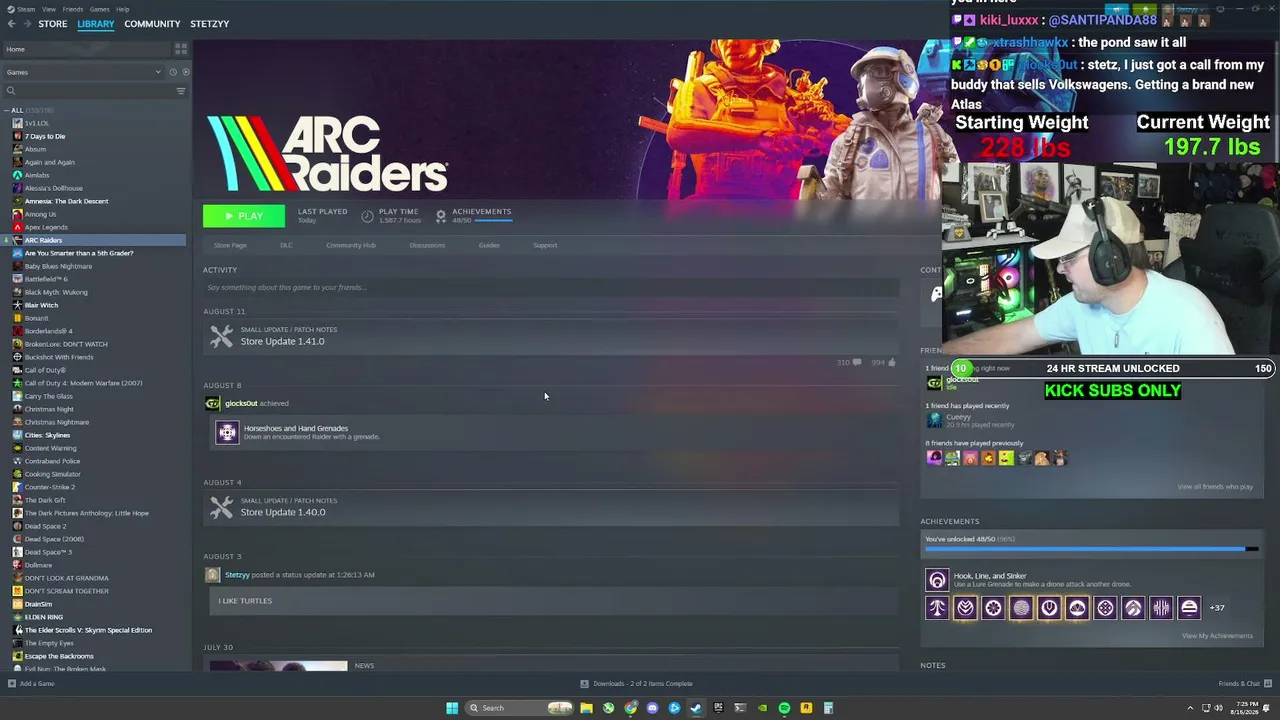Open the library grid view icon
This screenshot has width=1280, height=720.
pyautogui.click(x=181, y=49)
